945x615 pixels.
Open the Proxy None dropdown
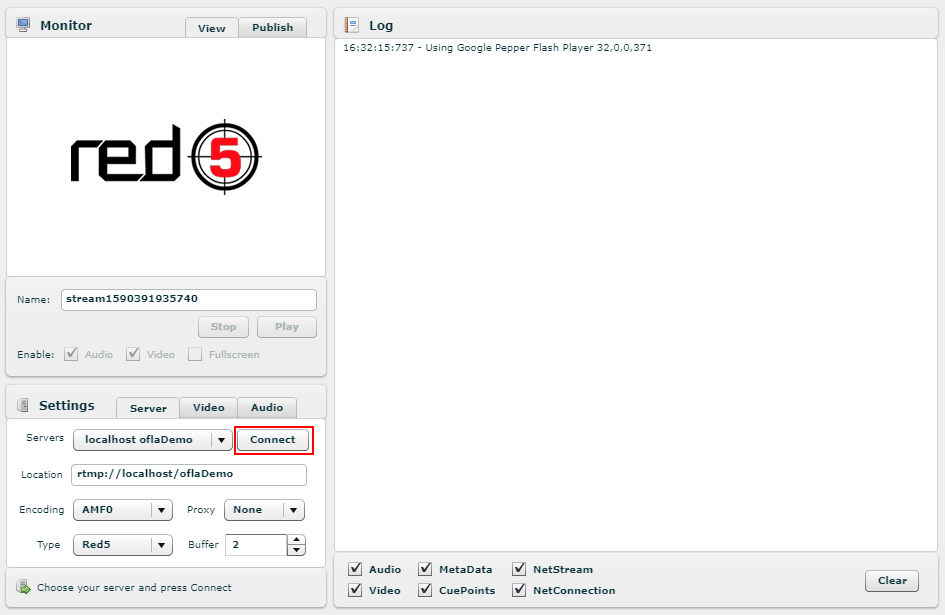click(x=265, y=510)
